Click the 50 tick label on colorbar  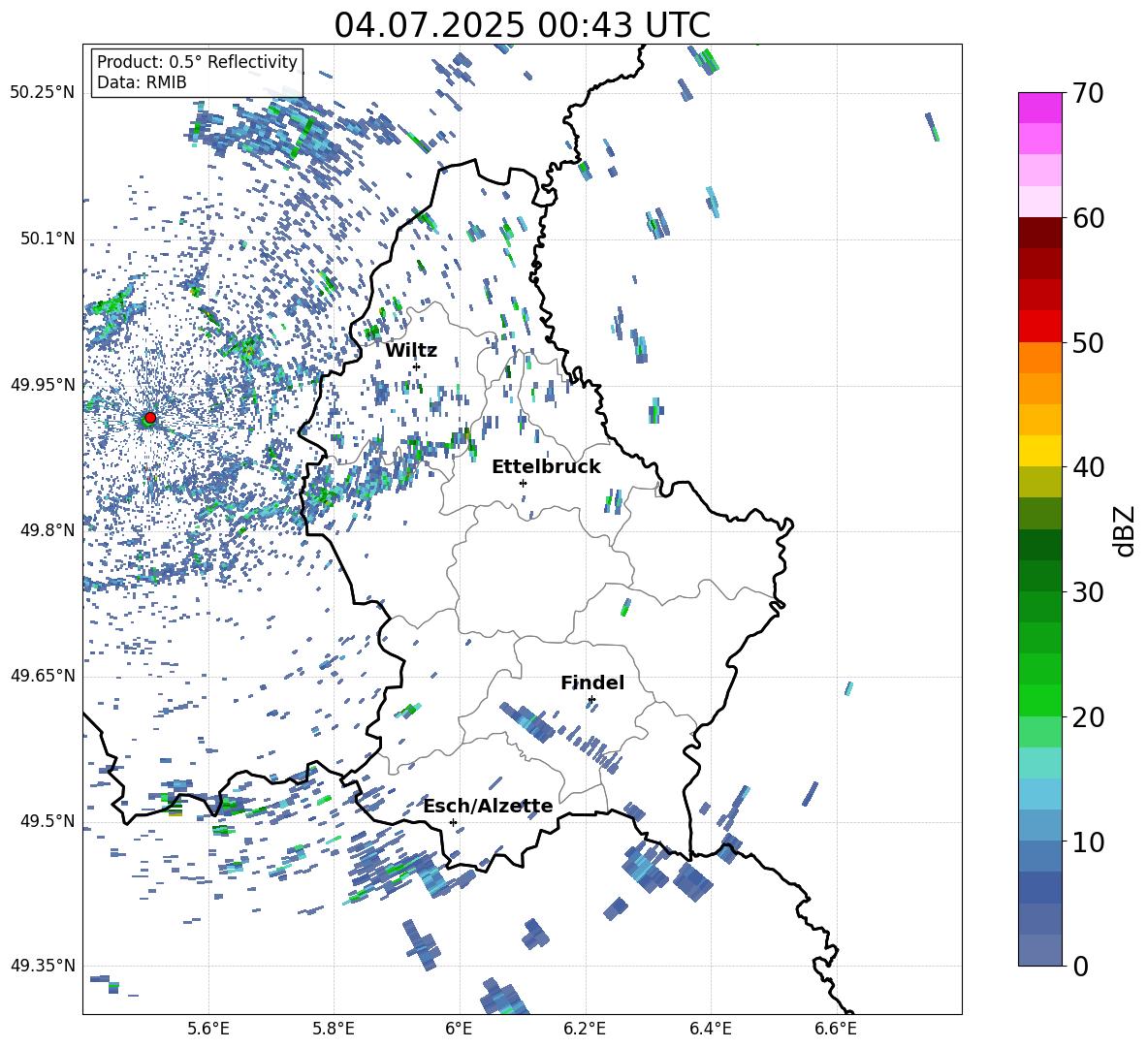coord(1089,343)
